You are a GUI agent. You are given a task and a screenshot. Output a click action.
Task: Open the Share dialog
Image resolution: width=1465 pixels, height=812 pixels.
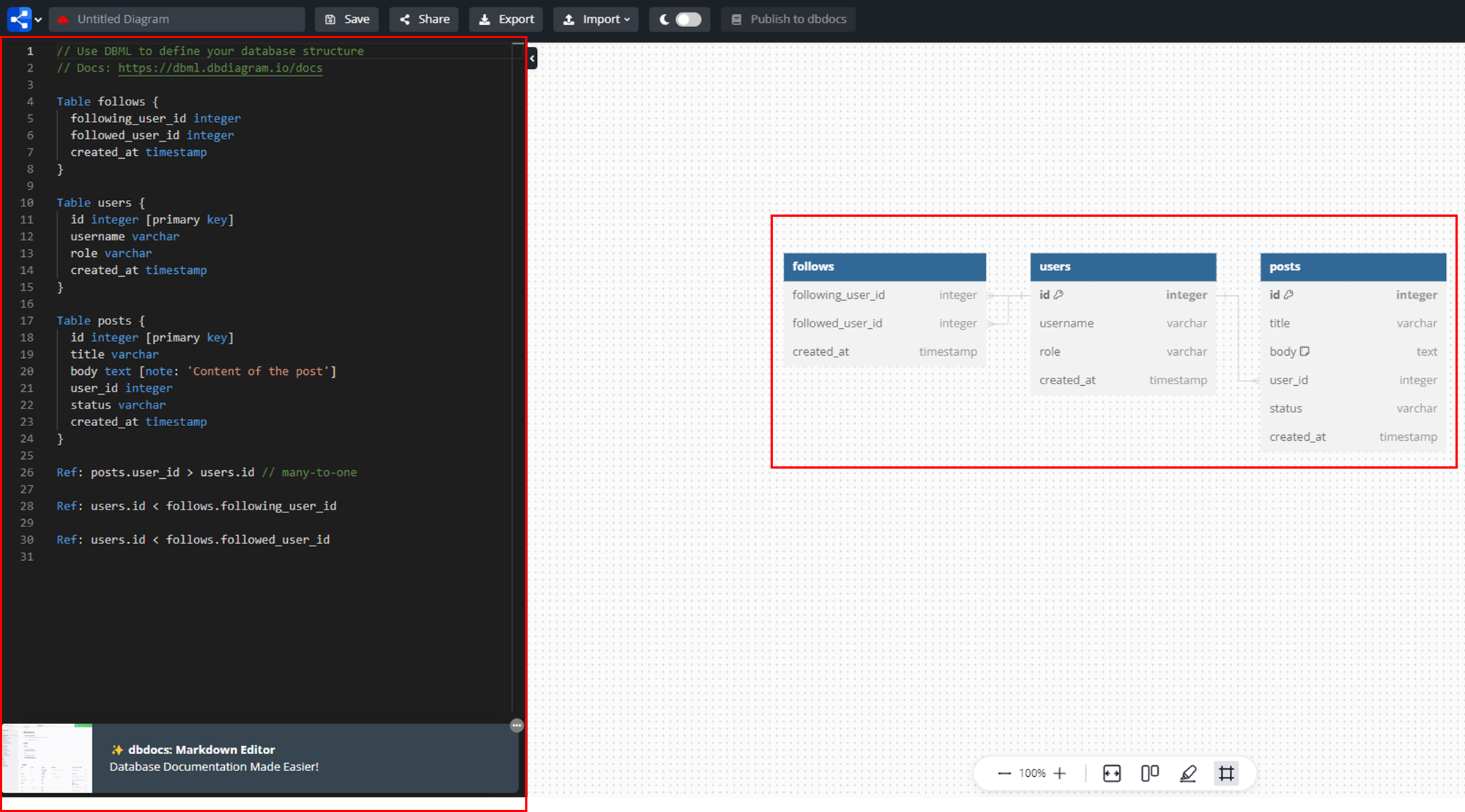point(424,19)
